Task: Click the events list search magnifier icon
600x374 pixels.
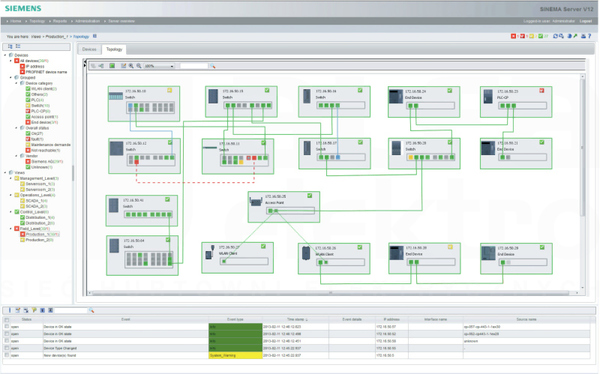Action: click(91, 310)
